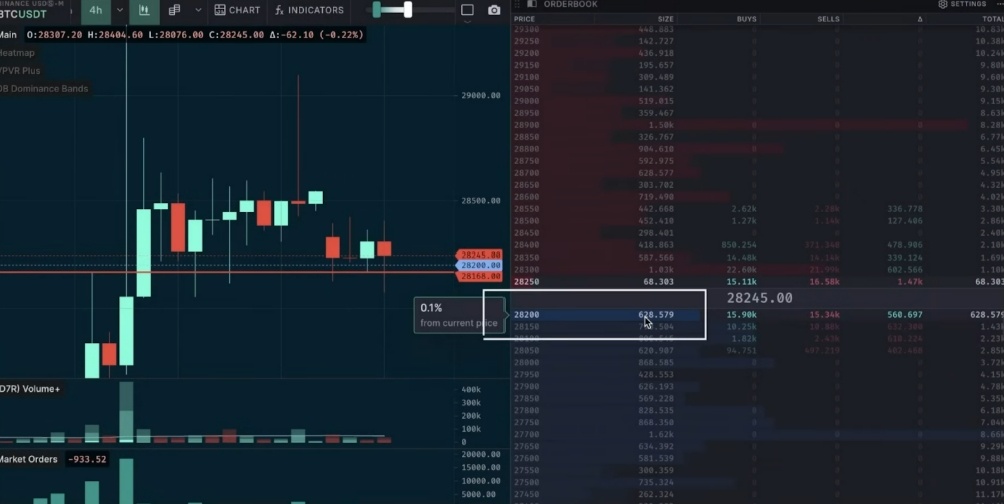This screenshot has width=1004, height=504.
Task: Select the Heatmap indicator label
Action: [17, 53]
